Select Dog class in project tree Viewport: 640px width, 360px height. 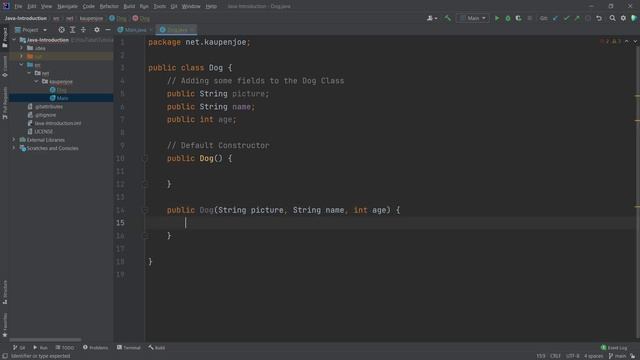[x=58, y=90]
